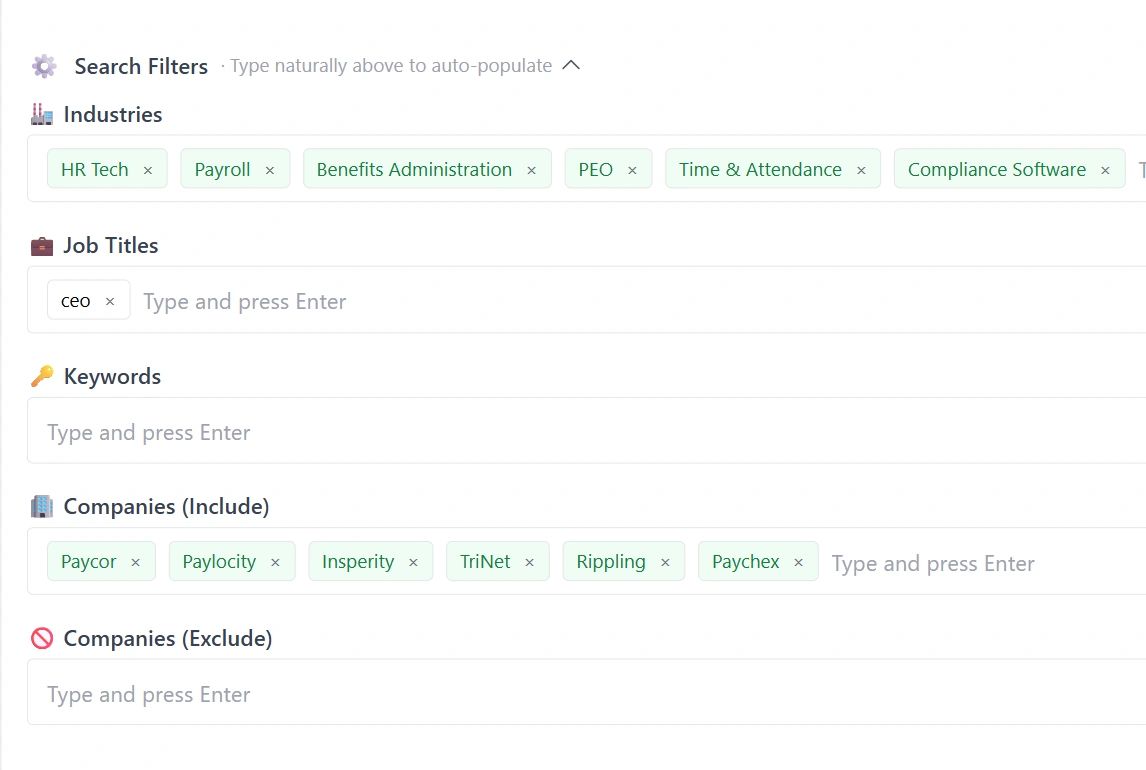
Task: Remove Rippling from included companies
Action: tap(665, 562)
